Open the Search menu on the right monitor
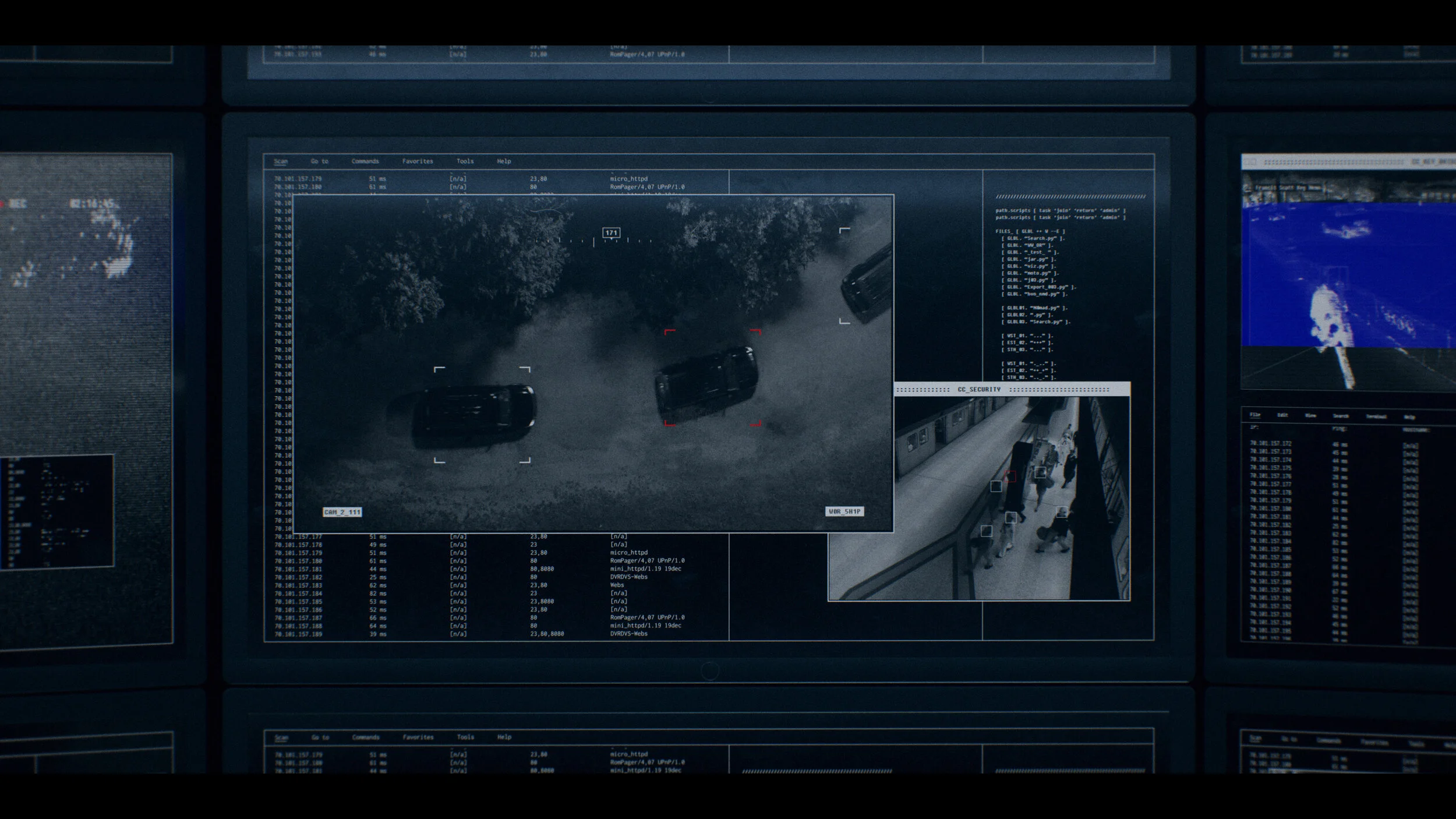The height and width of the screenshot is (819, 1456). [x=1341, y=416]
